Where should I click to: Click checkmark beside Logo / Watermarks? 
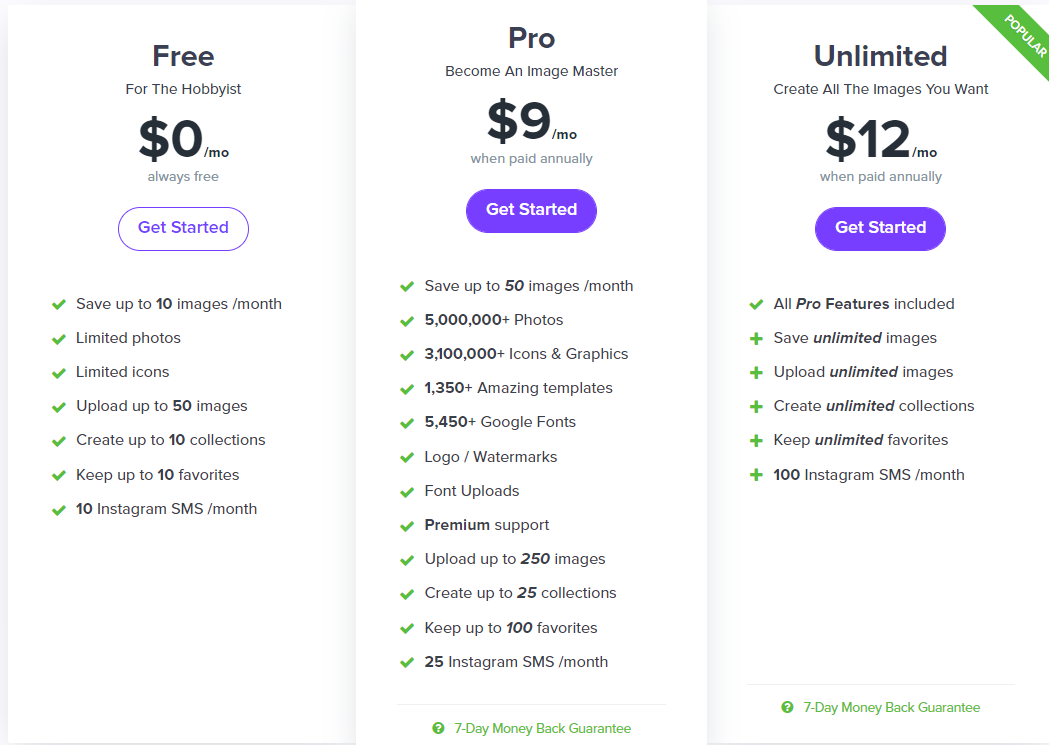pyautogui.click(x=407, y=458)
